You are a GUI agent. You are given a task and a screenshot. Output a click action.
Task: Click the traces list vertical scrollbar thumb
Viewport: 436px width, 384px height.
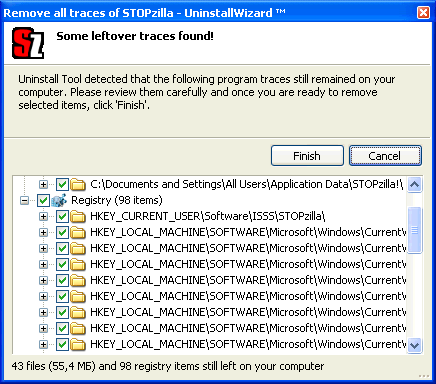tap(415, 230)
